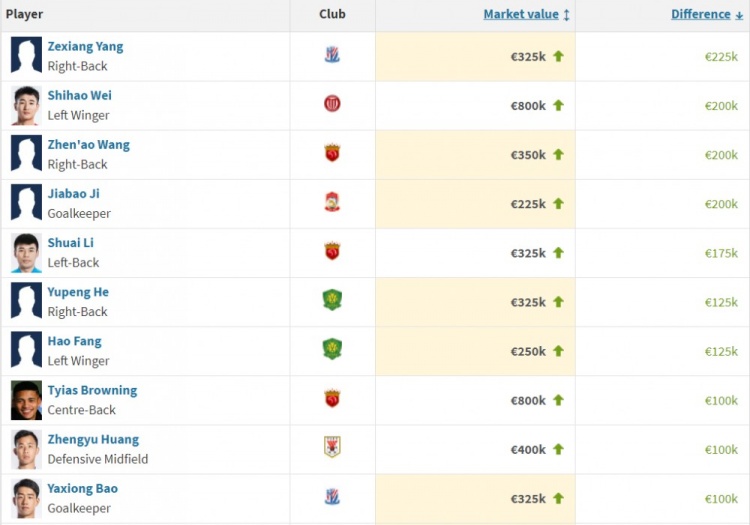
Task: Click the green club badge beside Hao Fang
Action: click(332, 350)
